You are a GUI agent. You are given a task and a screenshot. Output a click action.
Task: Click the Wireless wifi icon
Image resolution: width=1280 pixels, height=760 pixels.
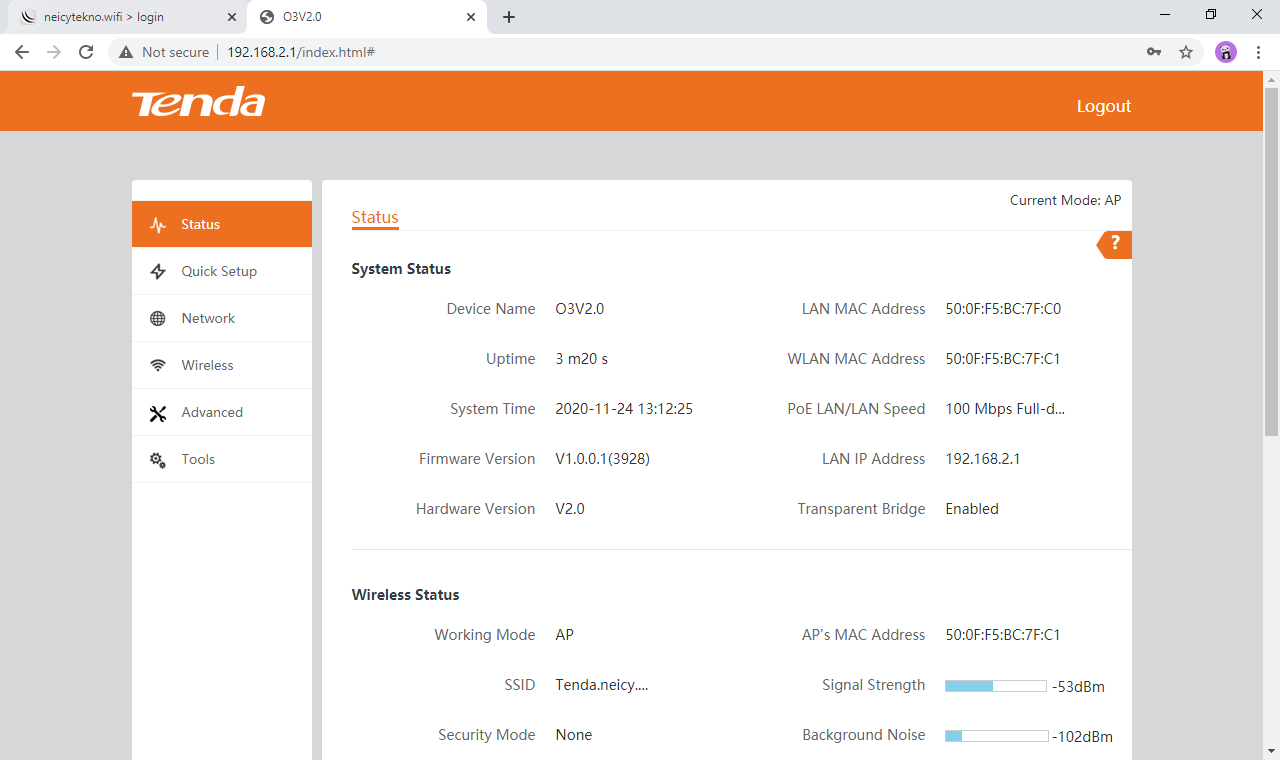tap(158, 366)
